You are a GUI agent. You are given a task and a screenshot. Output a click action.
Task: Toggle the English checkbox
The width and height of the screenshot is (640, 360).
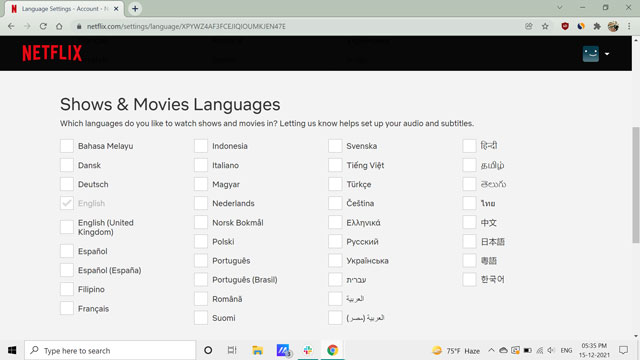pyautogui.click(x=67, y=203)
